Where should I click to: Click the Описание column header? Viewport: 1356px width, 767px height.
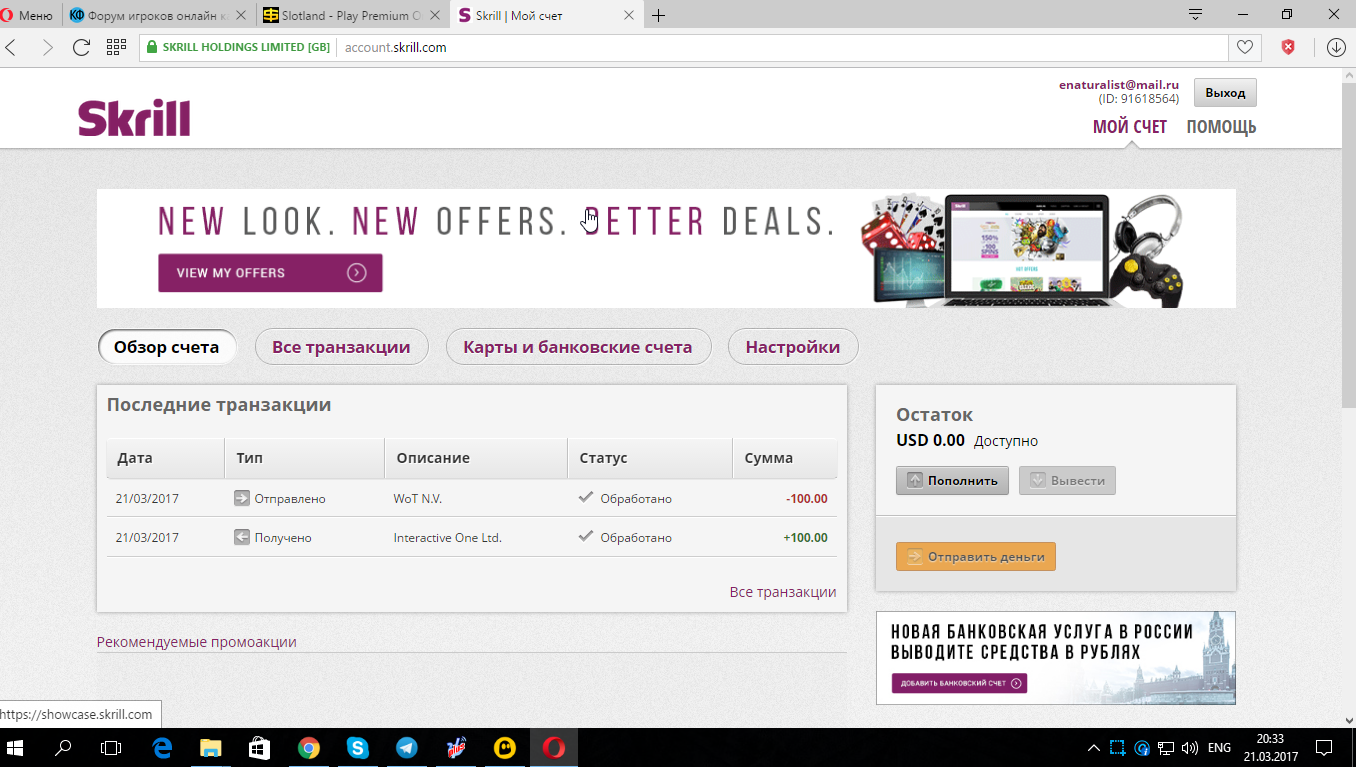pyautogui.click(x=476, y=458)
